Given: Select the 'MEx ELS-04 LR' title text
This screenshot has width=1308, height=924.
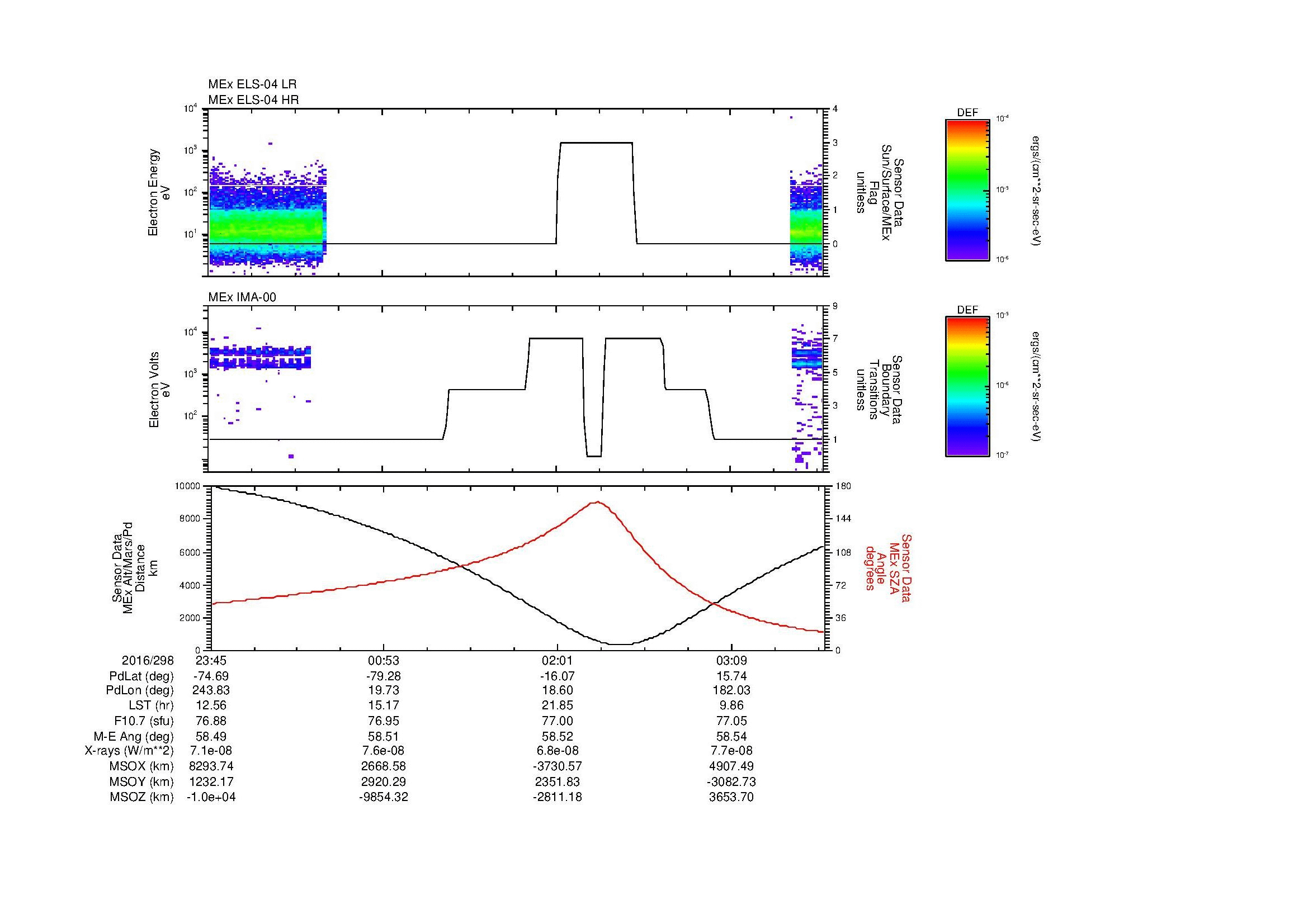Looking at the screenshot, I should coord(252,84).
